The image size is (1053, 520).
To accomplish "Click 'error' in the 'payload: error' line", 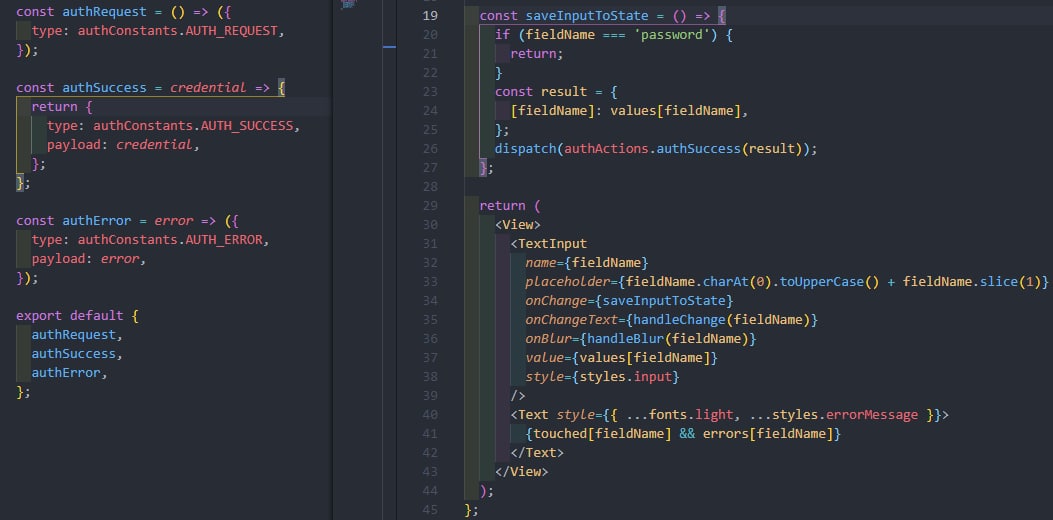I will point(120,259).
